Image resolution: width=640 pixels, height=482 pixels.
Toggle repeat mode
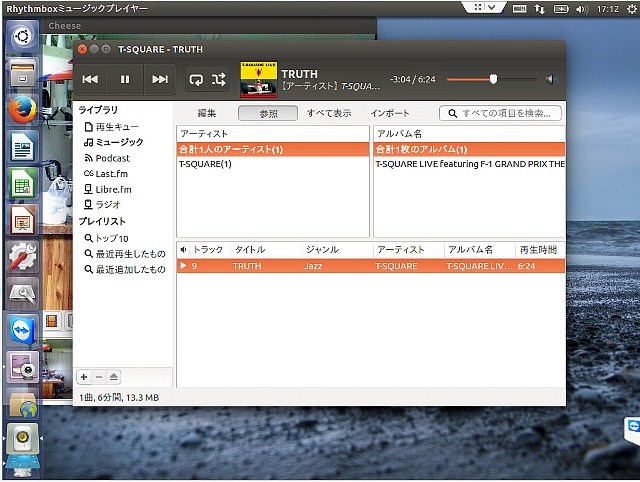click(x=196, y=80)
